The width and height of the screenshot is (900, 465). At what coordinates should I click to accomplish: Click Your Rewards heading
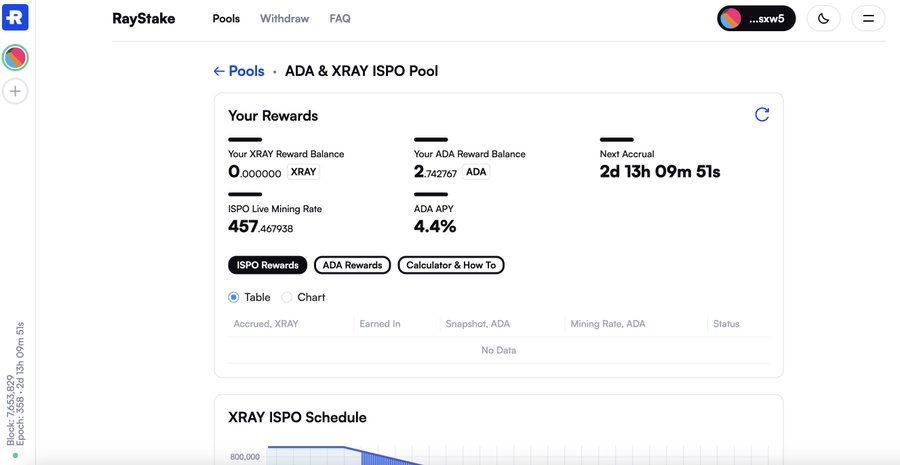click(273, 115)
